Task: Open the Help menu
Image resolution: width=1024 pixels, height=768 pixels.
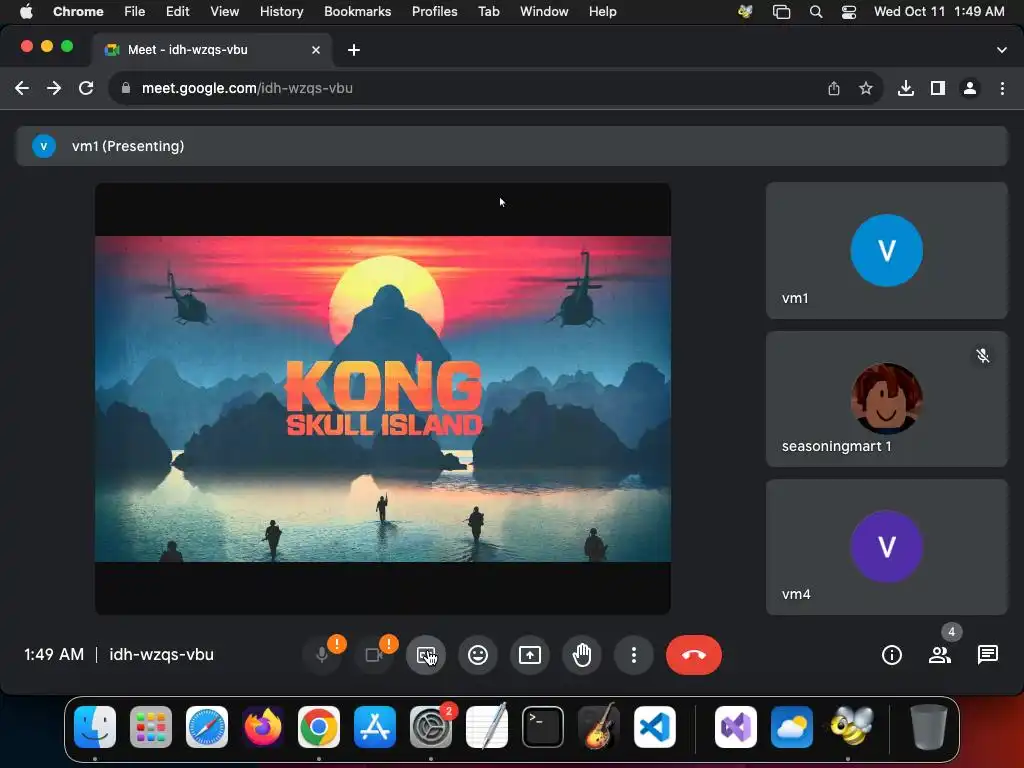Action: [x=602, y=12]
